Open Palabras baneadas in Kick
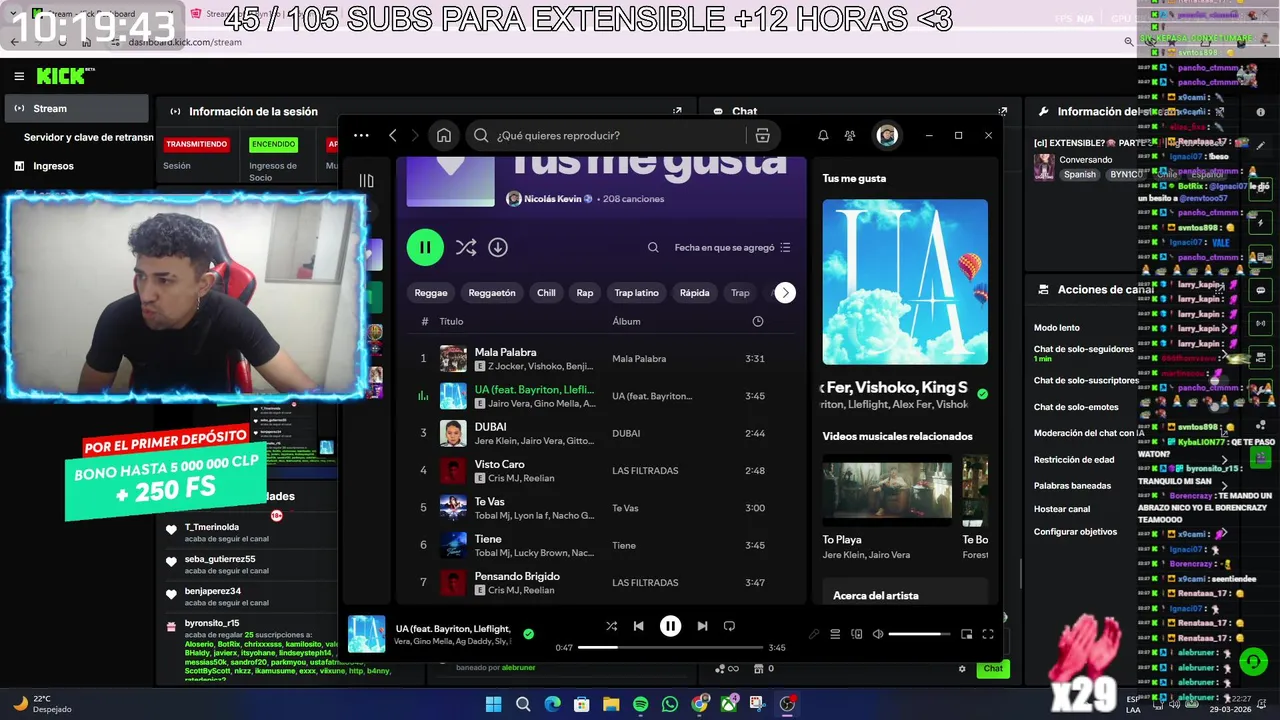The height and width of the screenshot is (720, 1280). point(1072,486)
